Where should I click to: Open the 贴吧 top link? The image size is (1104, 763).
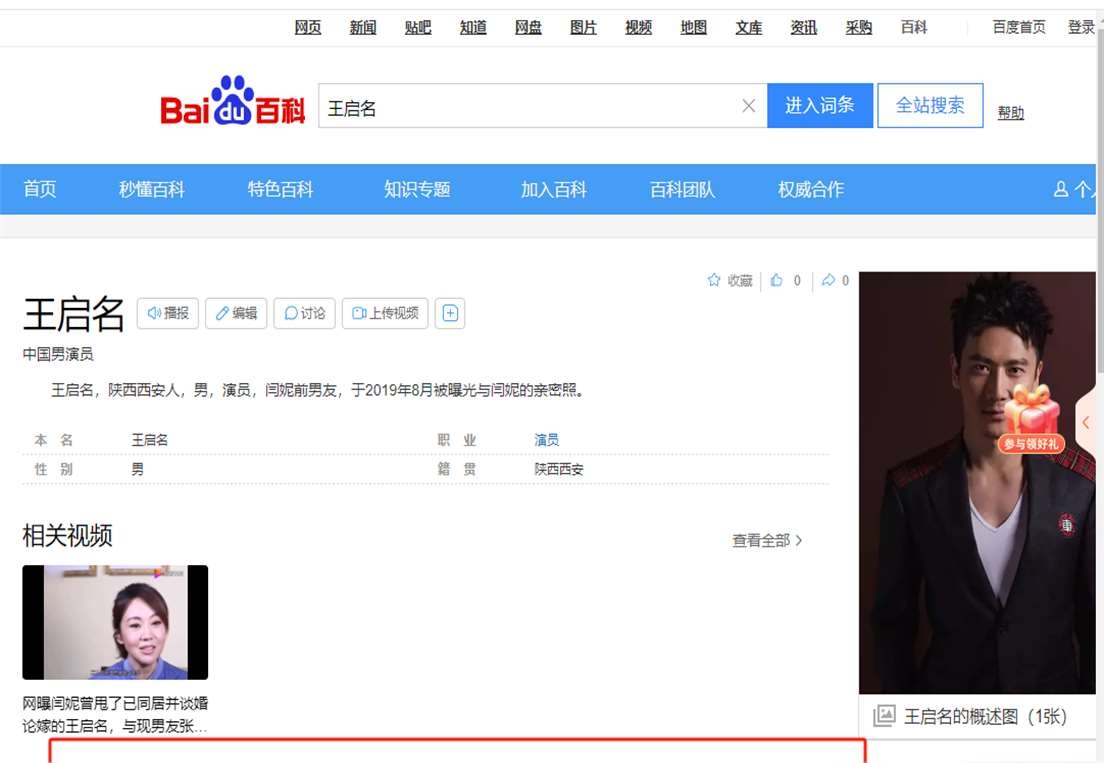(418, 27)
